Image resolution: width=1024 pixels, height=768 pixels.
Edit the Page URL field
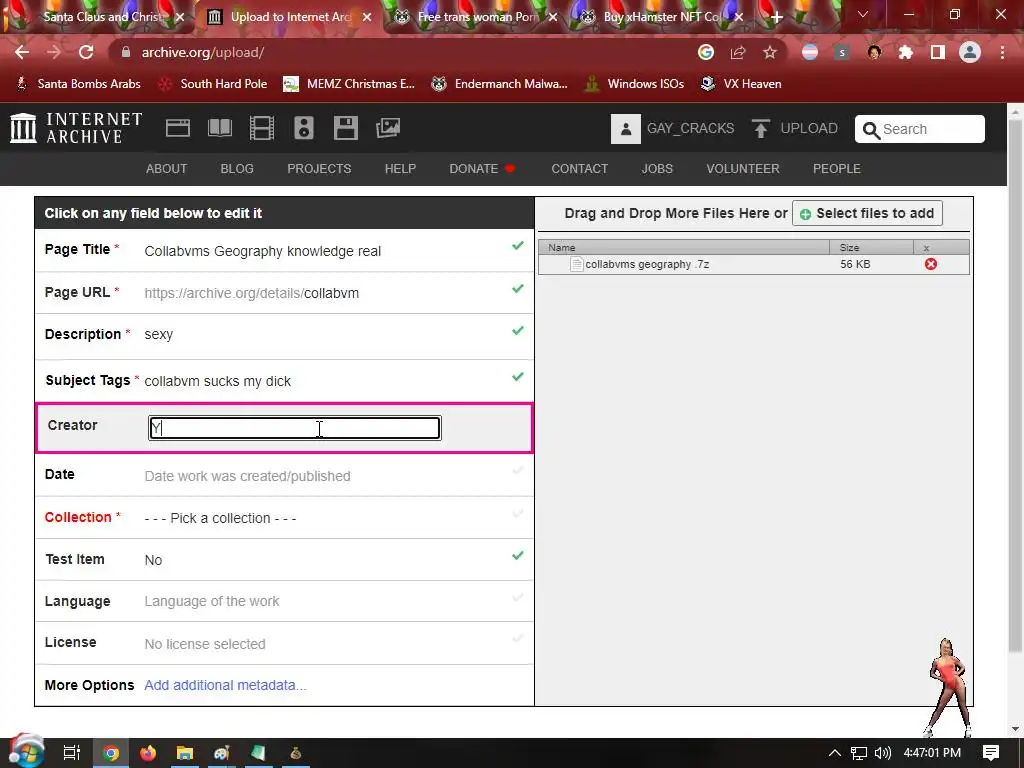coord(284,293)
